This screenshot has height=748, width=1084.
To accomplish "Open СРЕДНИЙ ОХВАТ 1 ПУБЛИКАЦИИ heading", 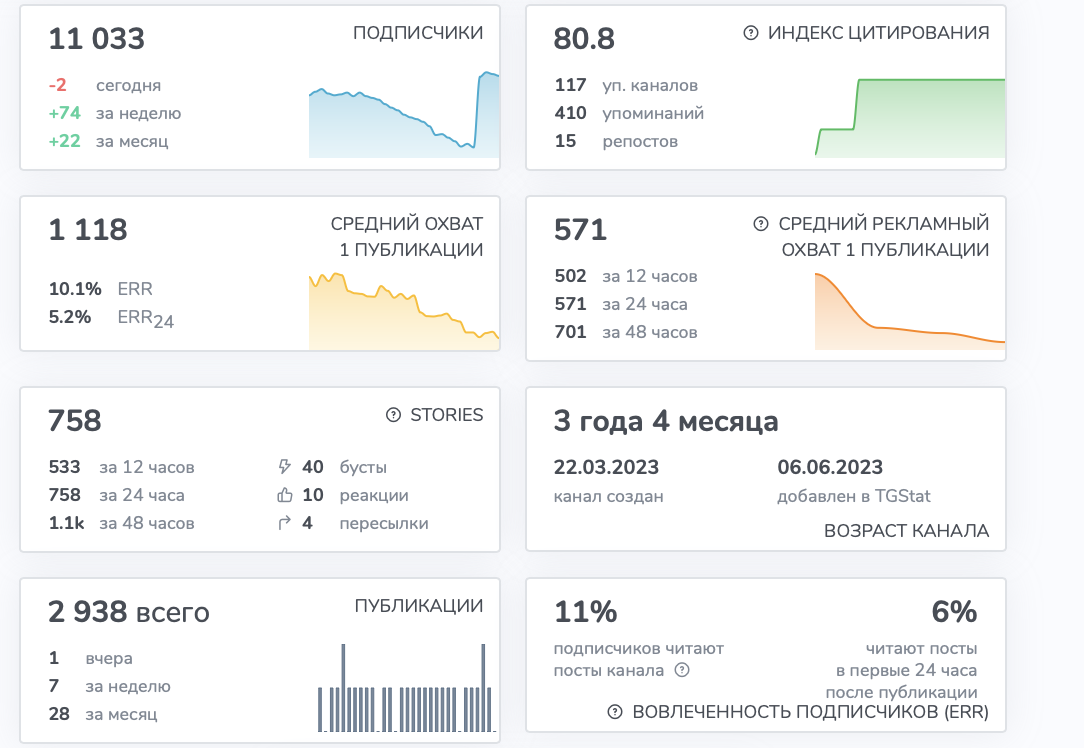I will point(406,236).
